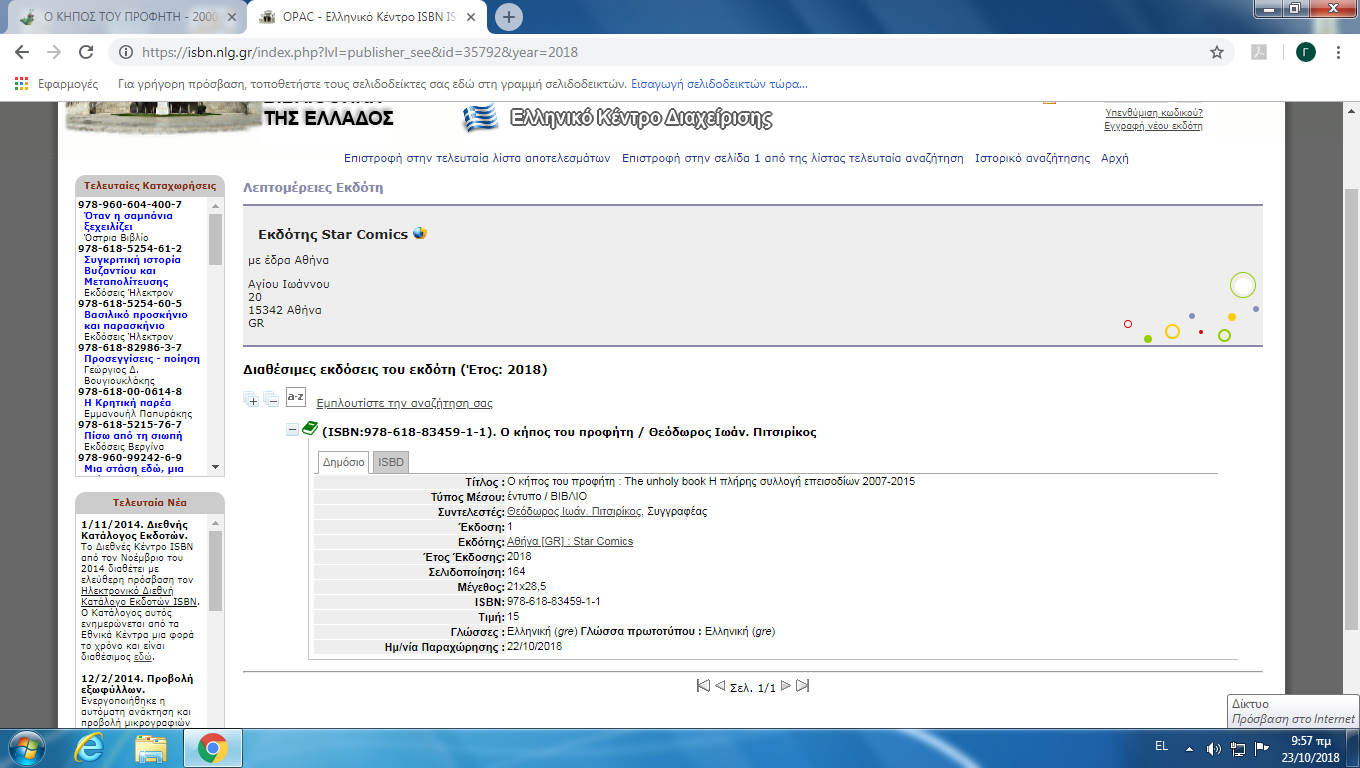Viewport: 1360px width, 768px height.
Task: Go to the last results page arrow
Action: pos(802,686)
